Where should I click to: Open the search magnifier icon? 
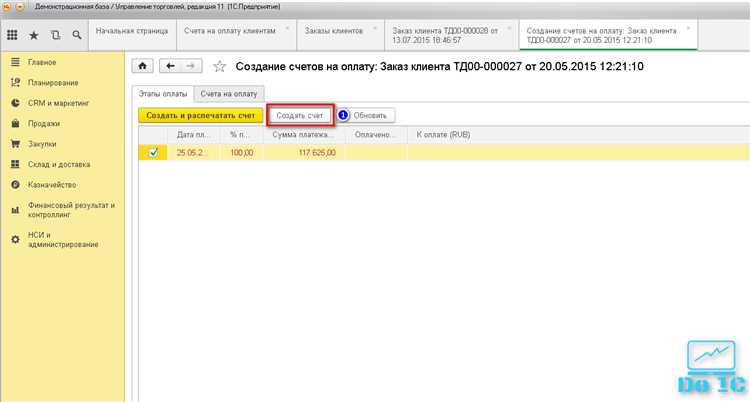tap(77, 35)
